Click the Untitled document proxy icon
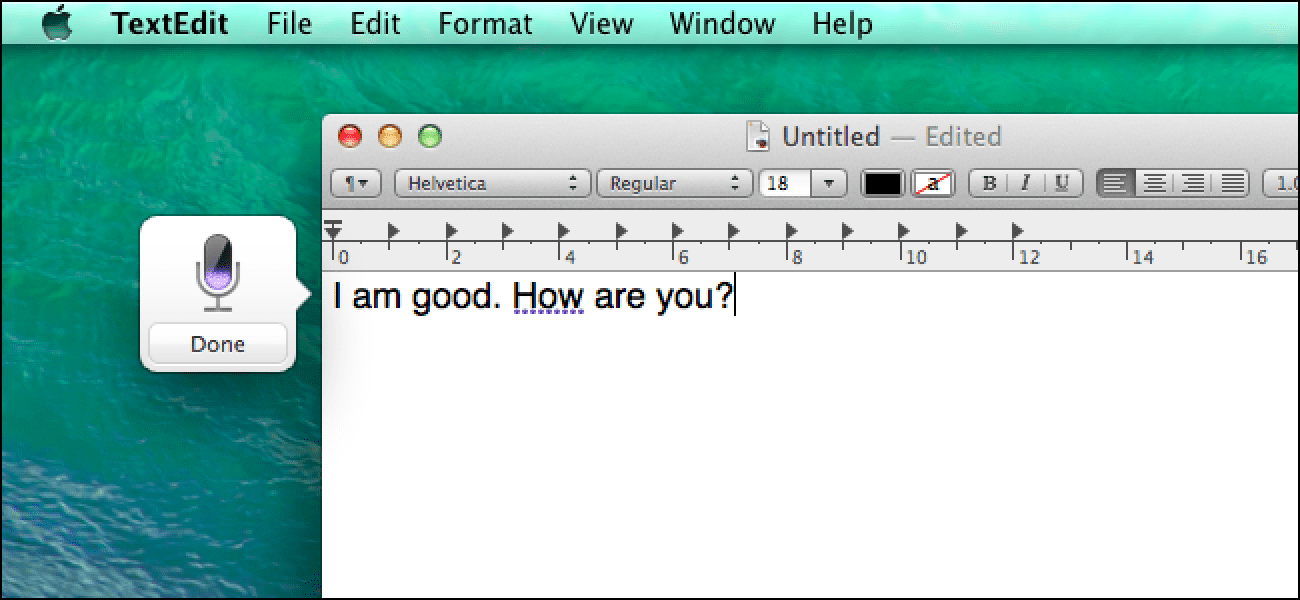The width and height of the screenshot is (1300, 600). click(x=759, y=137)
